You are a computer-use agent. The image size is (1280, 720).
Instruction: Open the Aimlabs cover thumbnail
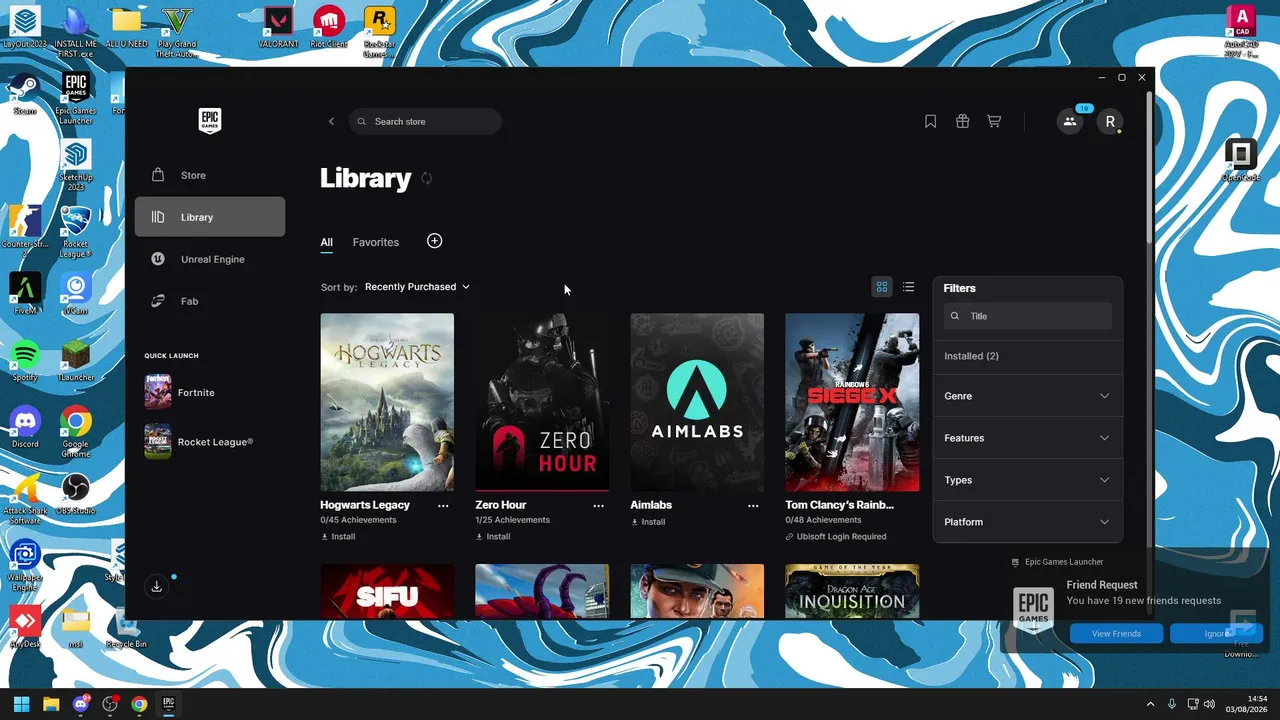point(697,402)
